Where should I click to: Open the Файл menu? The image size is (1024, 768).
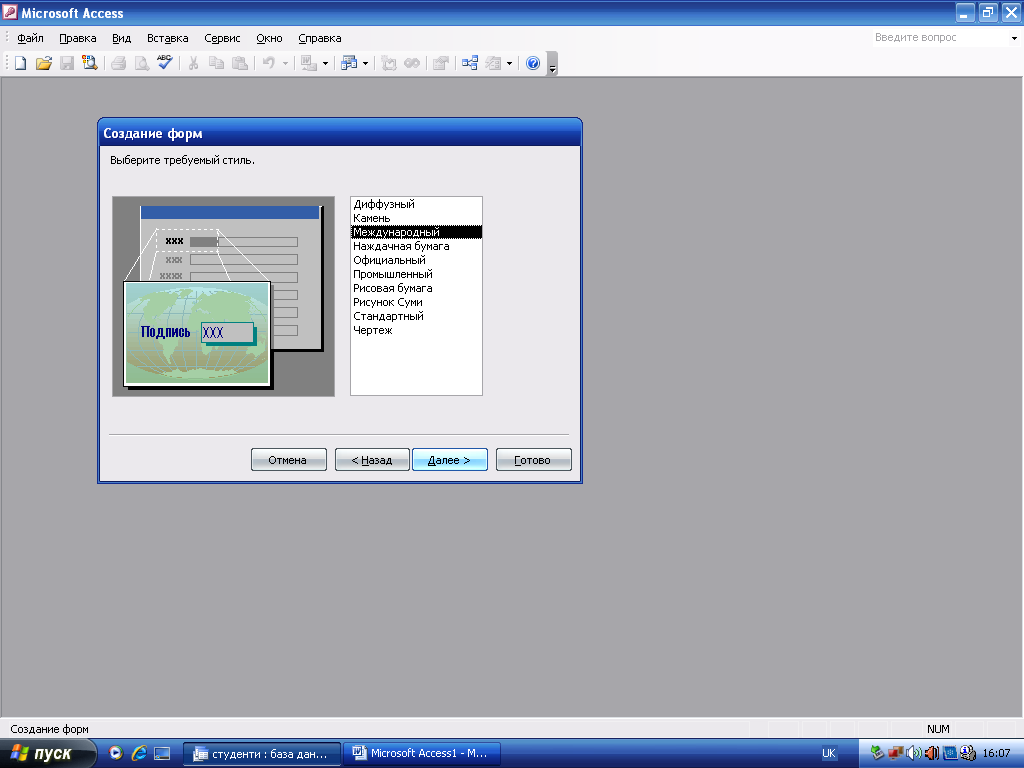click(30, 38)
